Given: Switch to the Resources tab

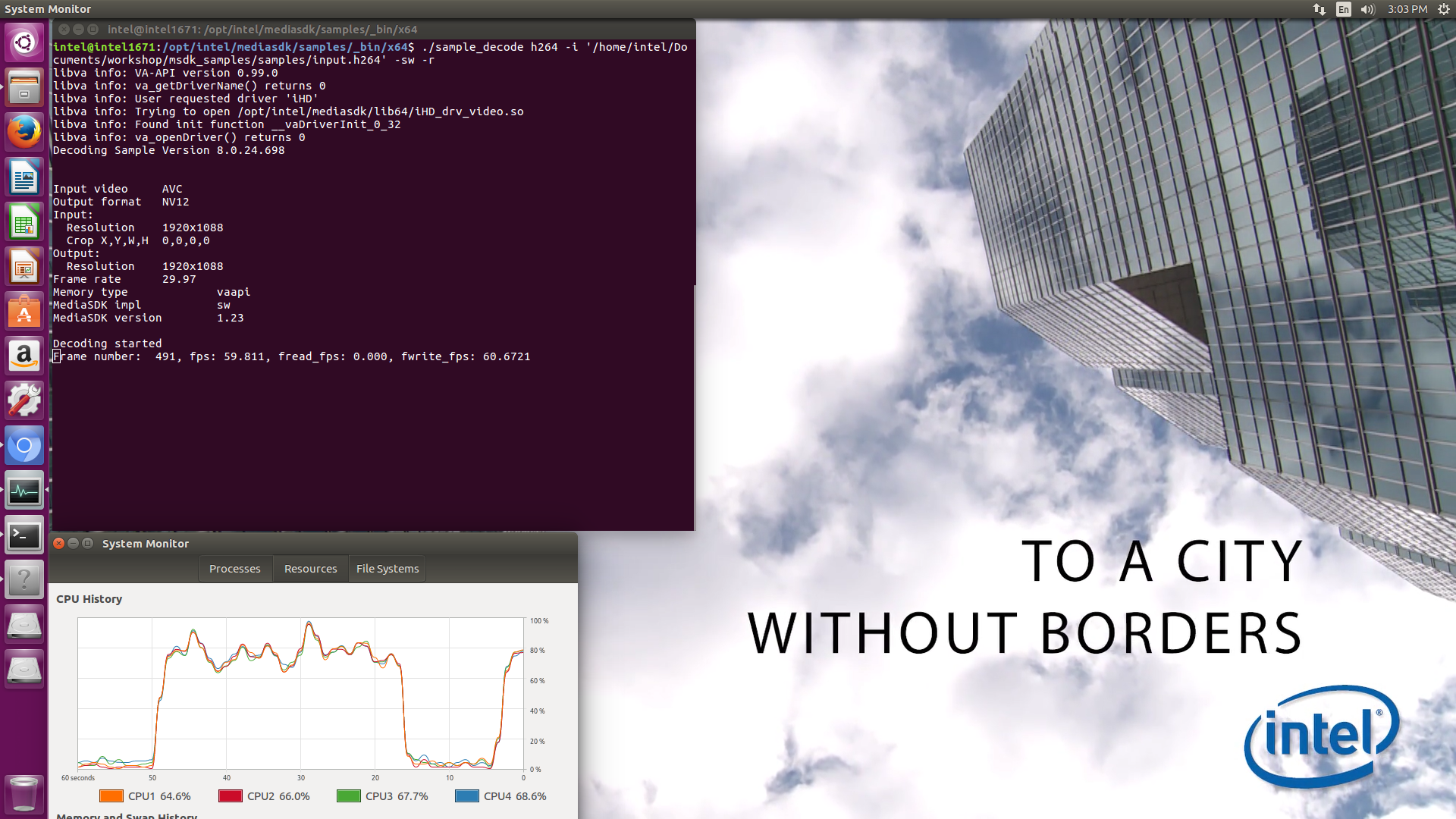Looking at the screenshot, I should tap(311, 569).
